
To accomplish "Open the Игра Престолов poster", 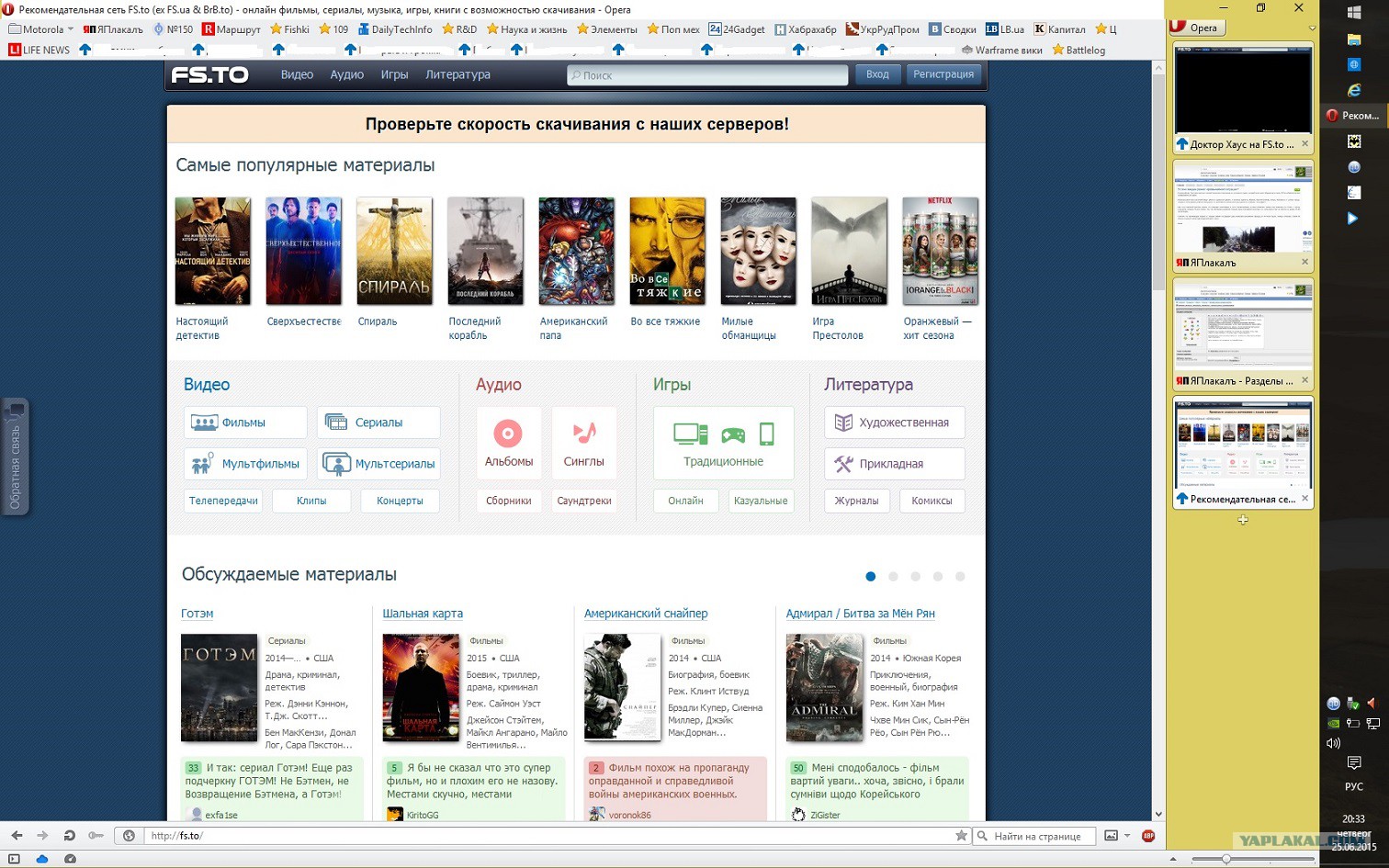I will [850, 251].
